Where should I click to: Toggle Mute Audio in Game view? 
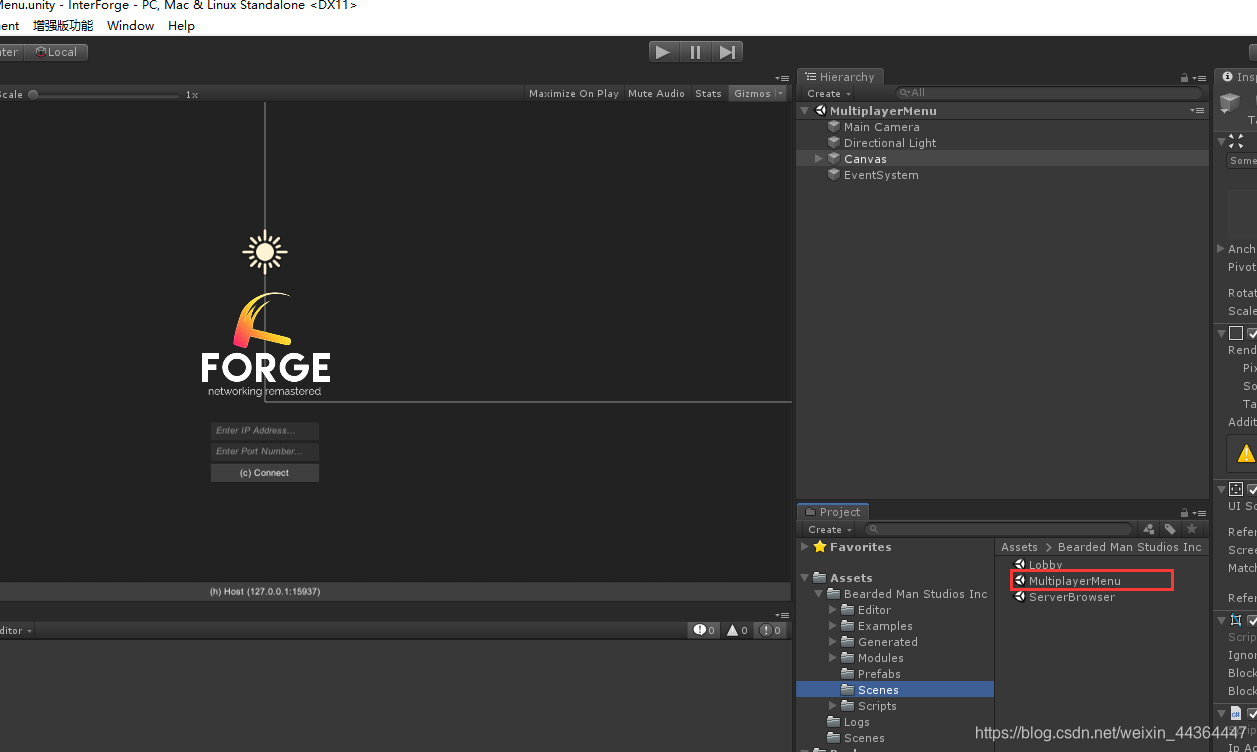(656, 94)
